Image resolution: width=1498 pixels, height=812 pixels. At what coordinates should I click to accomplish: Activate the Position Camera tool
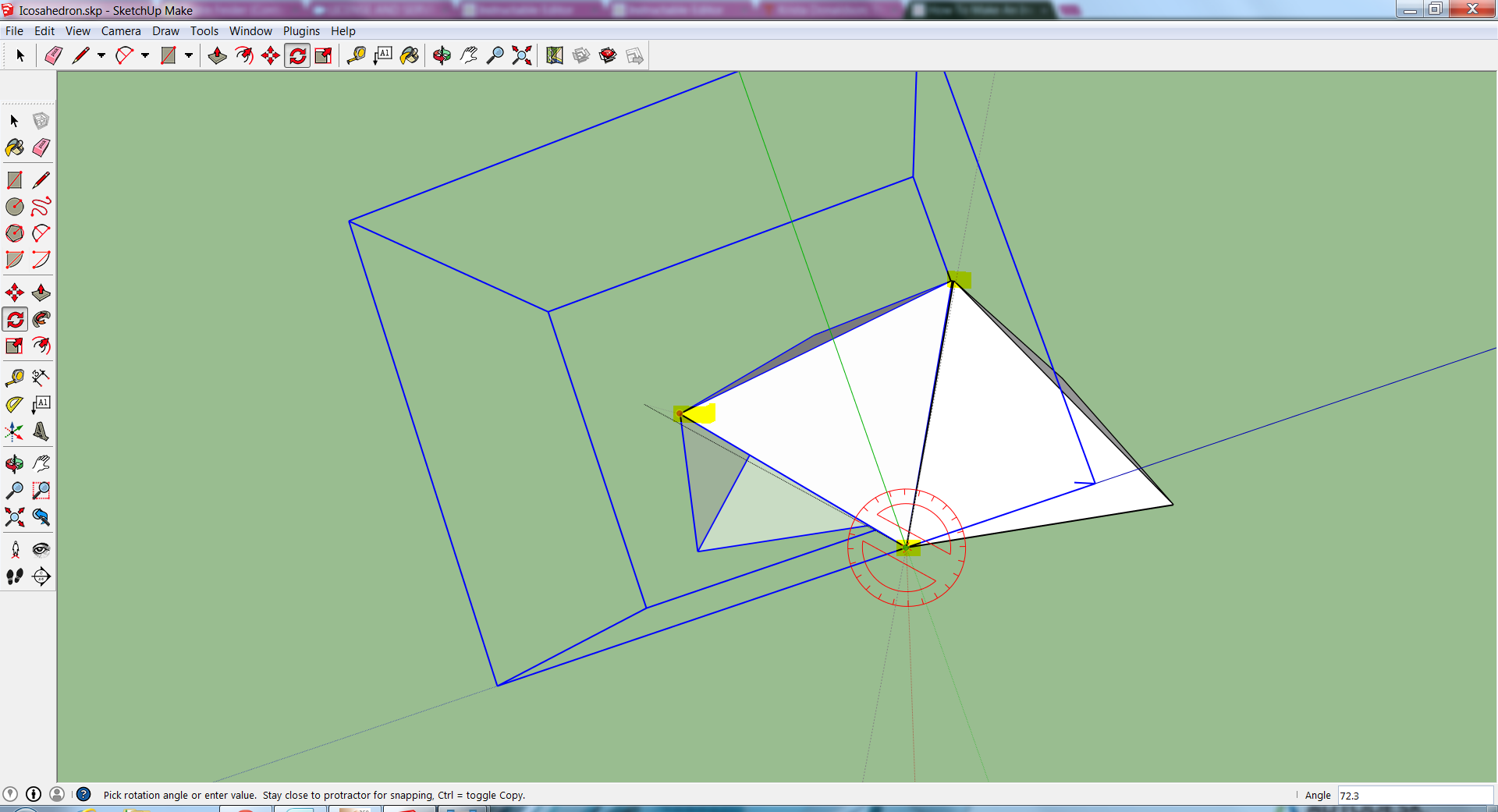pos(15,550)
